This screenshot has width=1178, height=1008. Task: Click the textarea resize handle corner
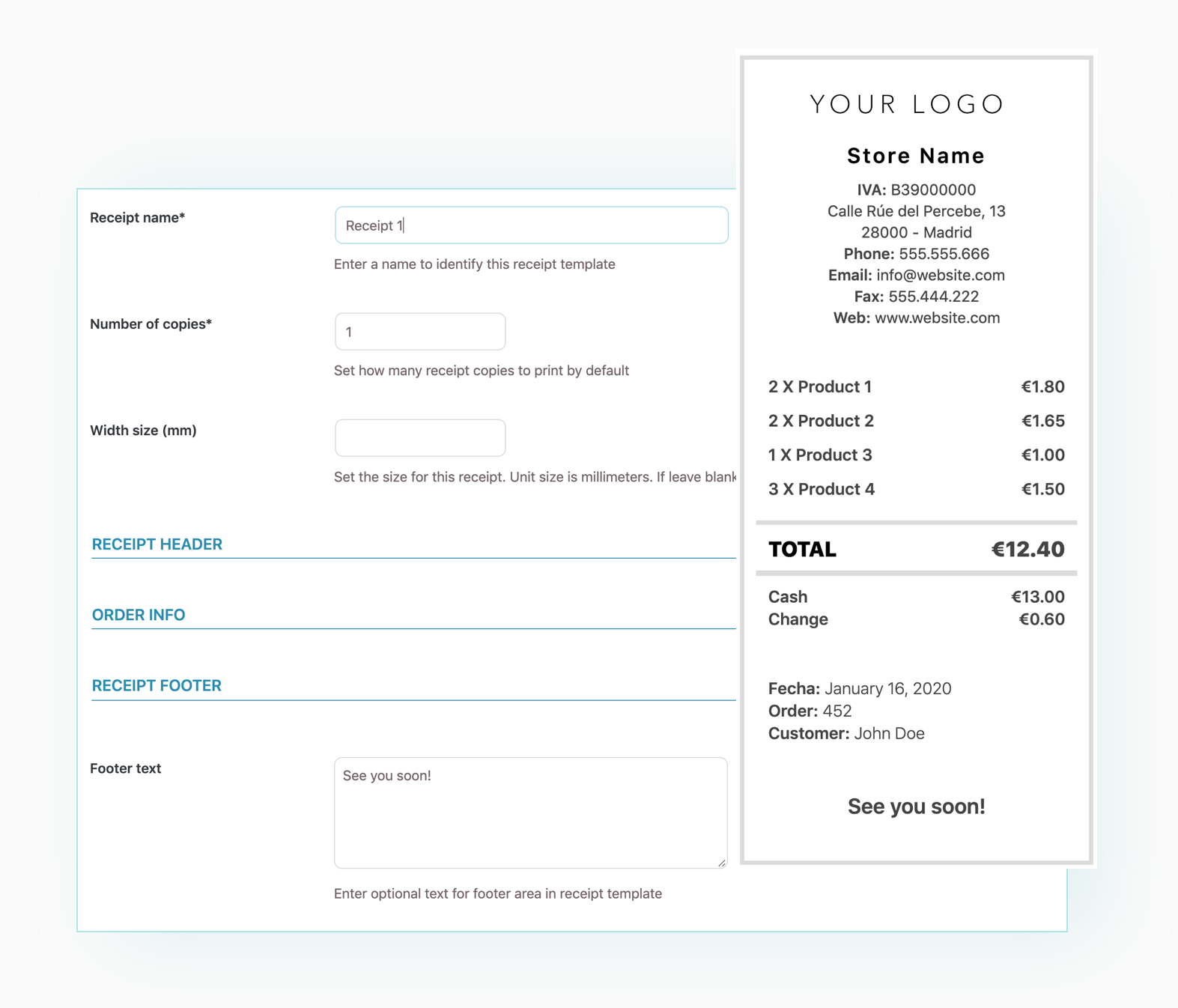click(721, 863)
